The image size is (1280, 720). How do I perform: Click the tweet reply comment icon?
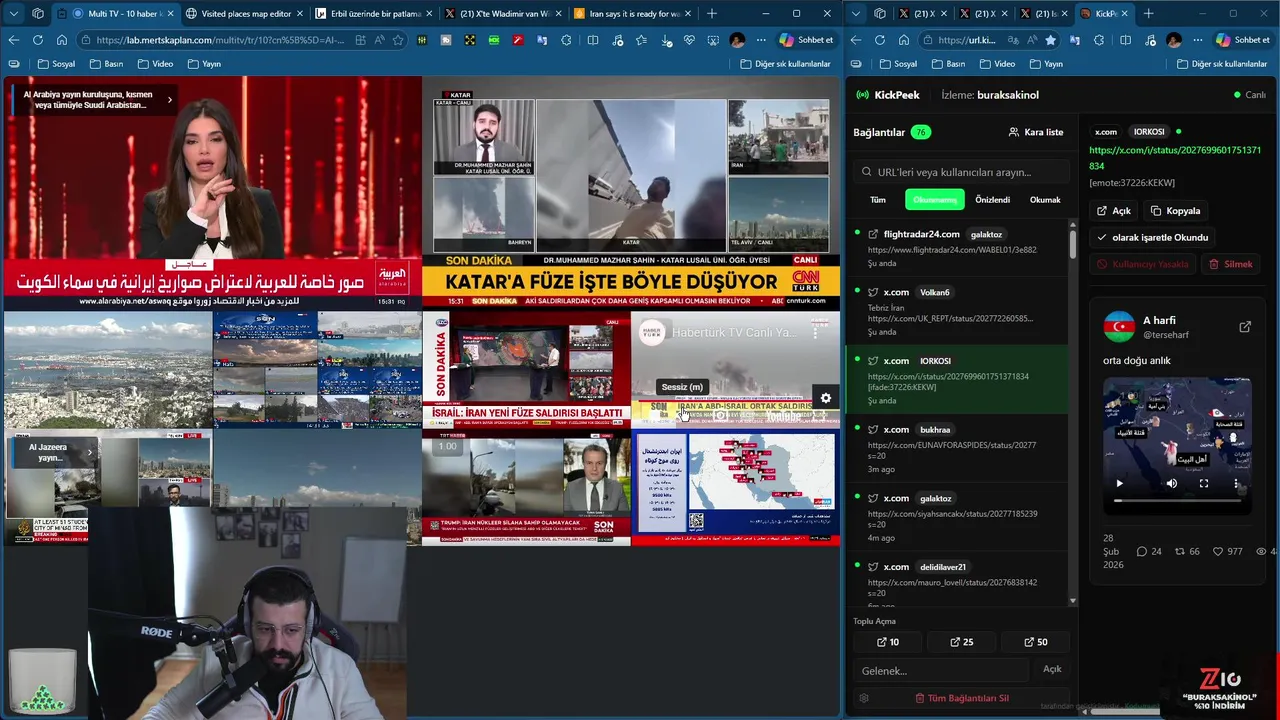(x=1142, y=552)
